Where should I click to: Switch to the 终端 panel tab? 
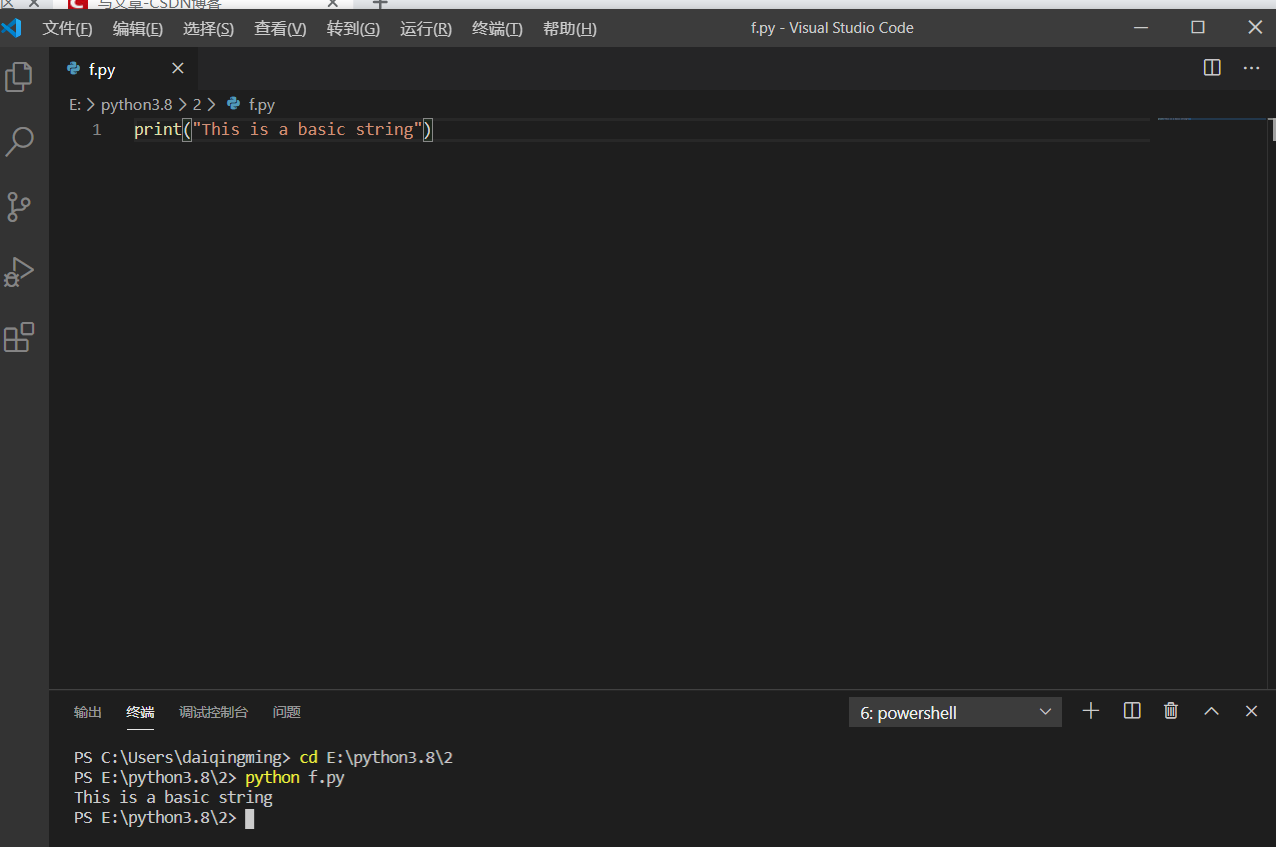tap(140, 712)
